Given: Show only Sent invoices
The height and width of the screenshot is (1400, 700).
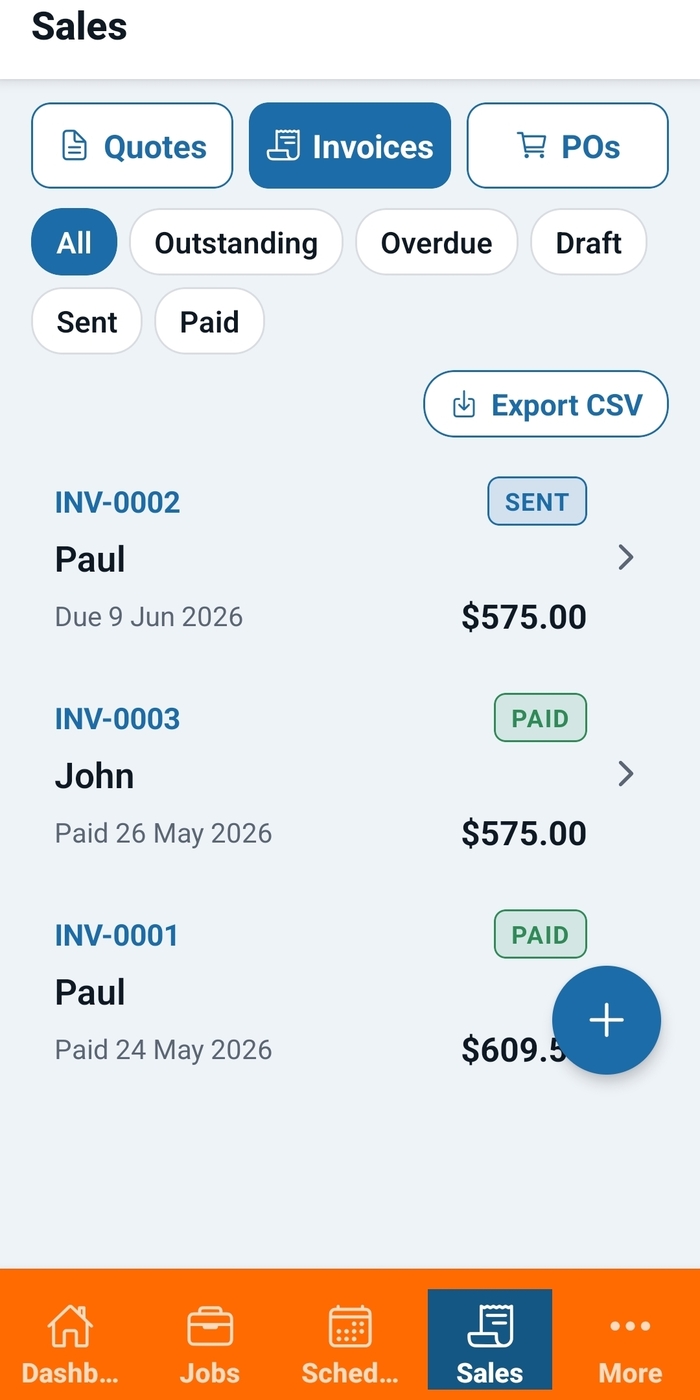Looking at the screenshot, I should click(87, 322).
